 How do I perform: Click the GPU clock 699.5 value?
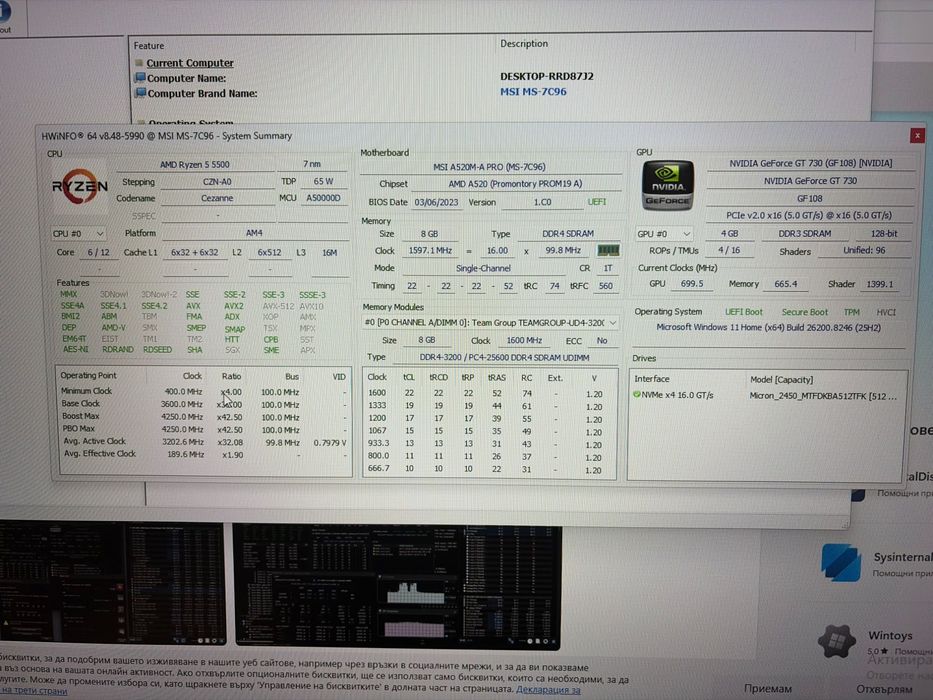coord(691,284)
